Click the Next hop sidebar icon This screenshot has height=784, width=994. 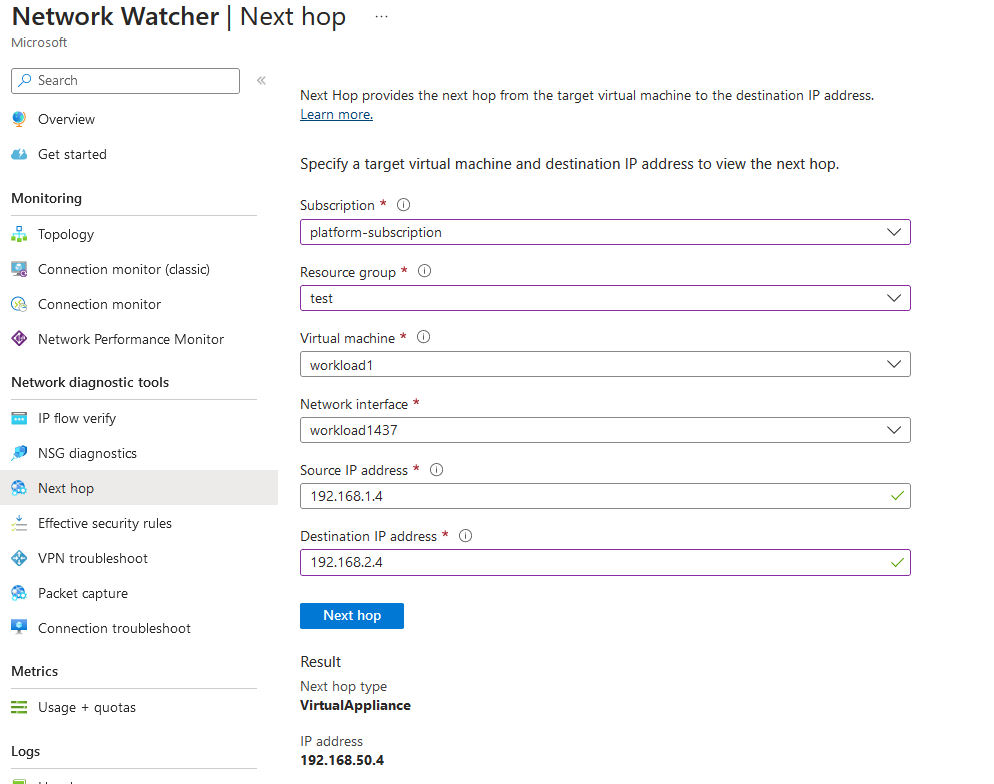pos(19,488)
